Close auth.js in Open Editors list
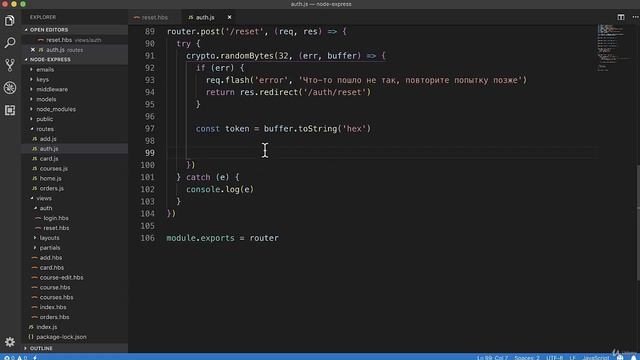This screenshot has height=360, width=640. 33,50
